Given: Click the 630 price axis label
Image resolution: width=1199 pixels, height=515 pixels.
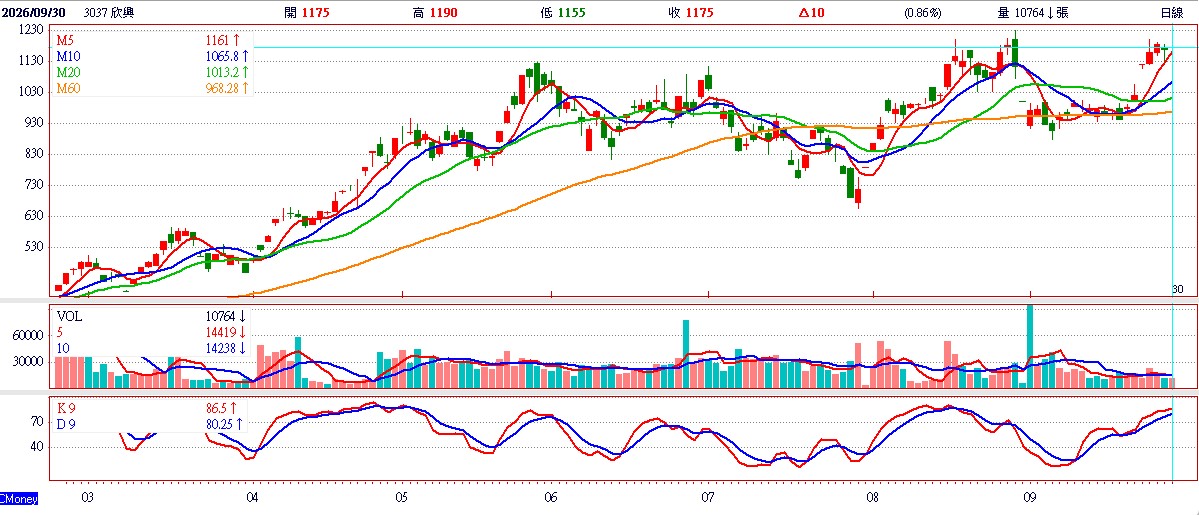Looking at the screenshot, I should pos(36,217).
